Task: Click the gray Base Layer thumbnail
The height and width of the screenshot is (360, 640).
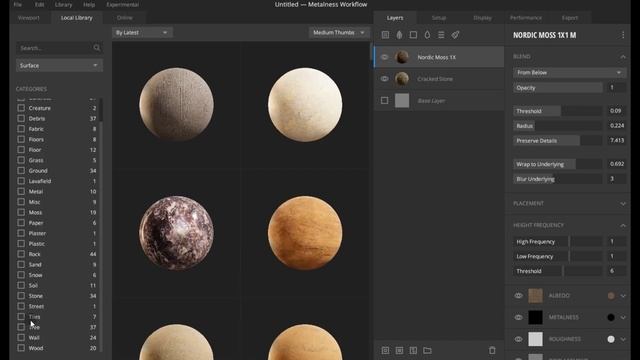Action: (x=402, y=100)
